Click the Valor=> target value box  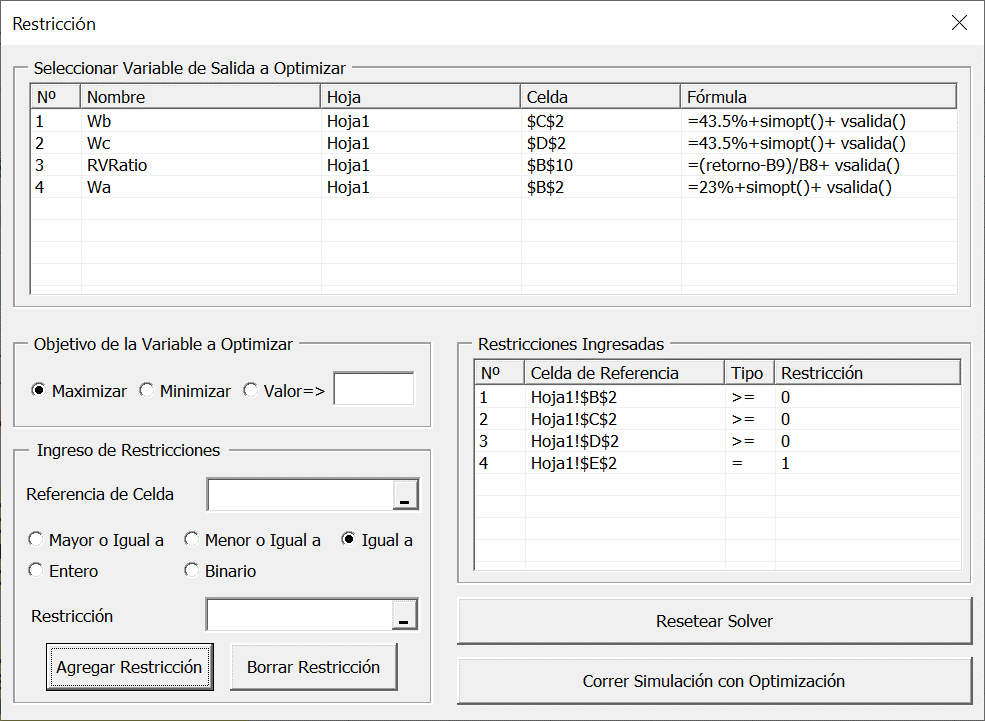(x=374, y=389)
